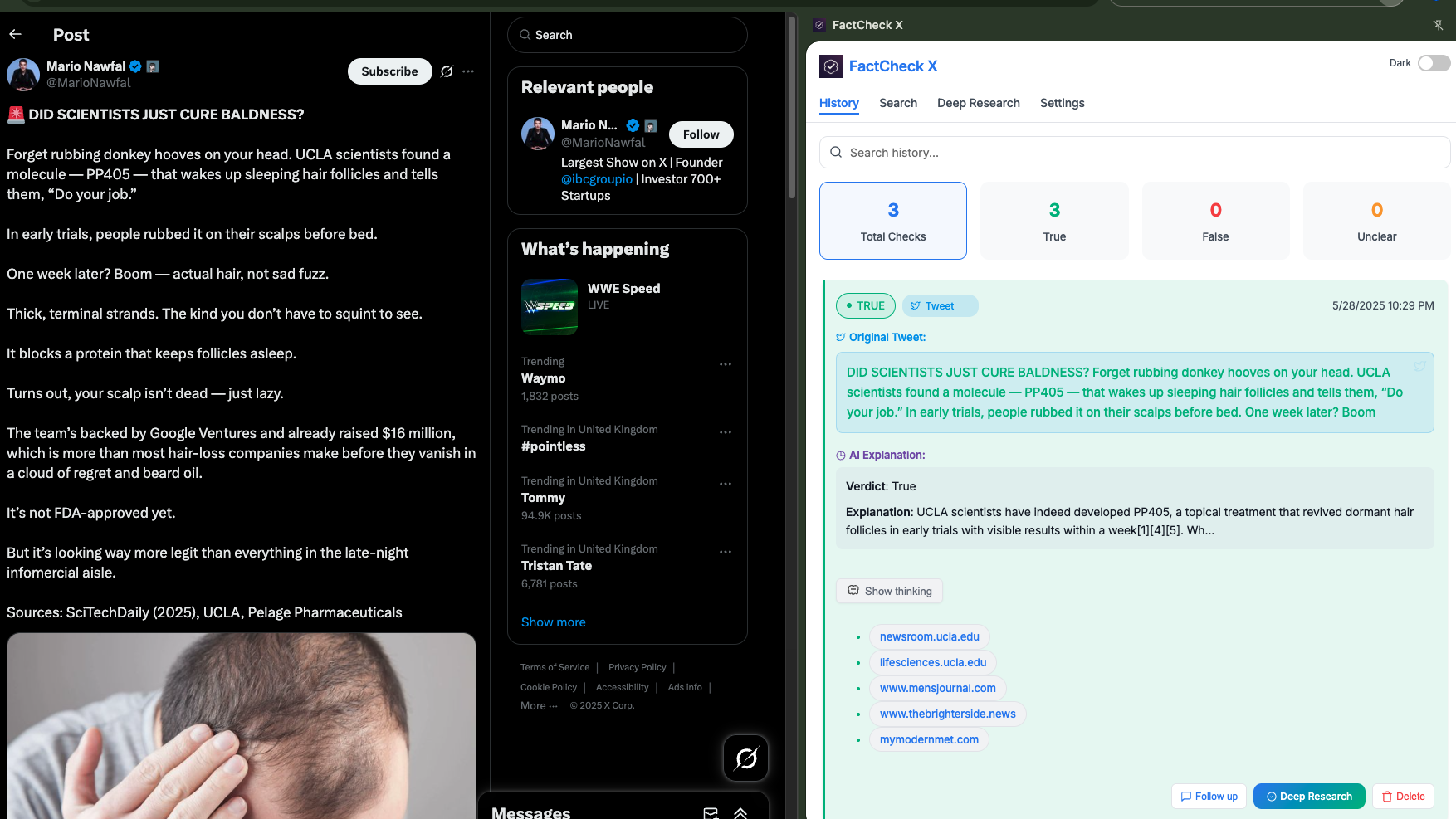
Task: Go back using the Post arrow
Action: click(15, 34)
